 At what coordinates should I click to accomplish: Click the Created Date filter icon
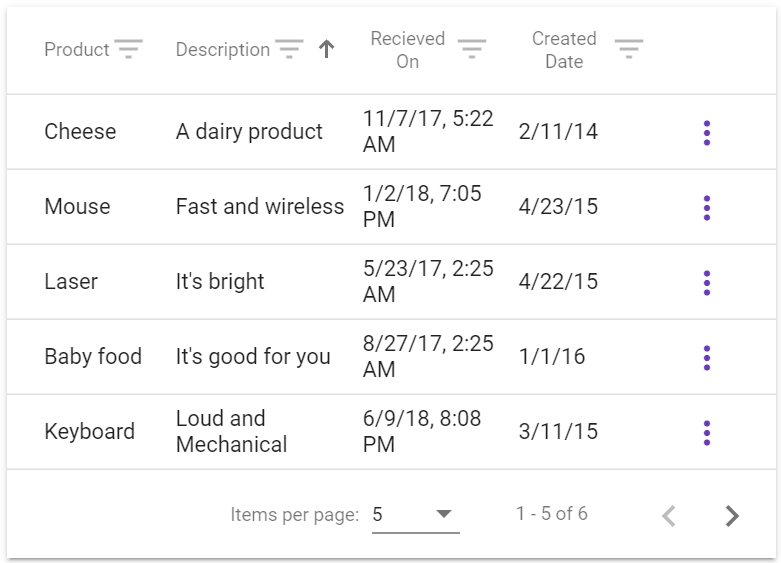[x=628, y=49]
